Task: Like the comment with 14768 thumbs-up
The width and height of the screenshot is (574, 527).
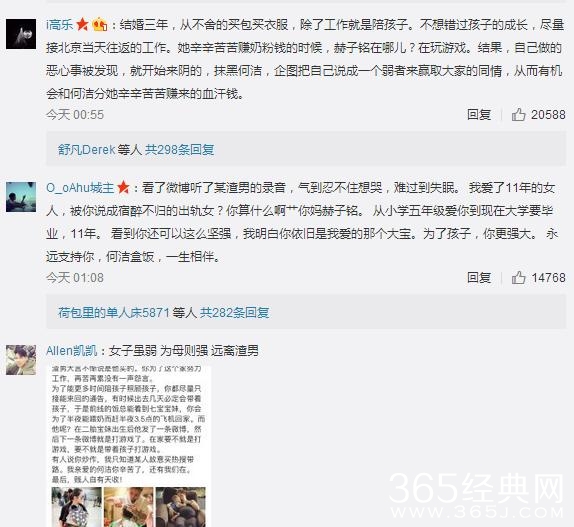Action: [518, 277]
